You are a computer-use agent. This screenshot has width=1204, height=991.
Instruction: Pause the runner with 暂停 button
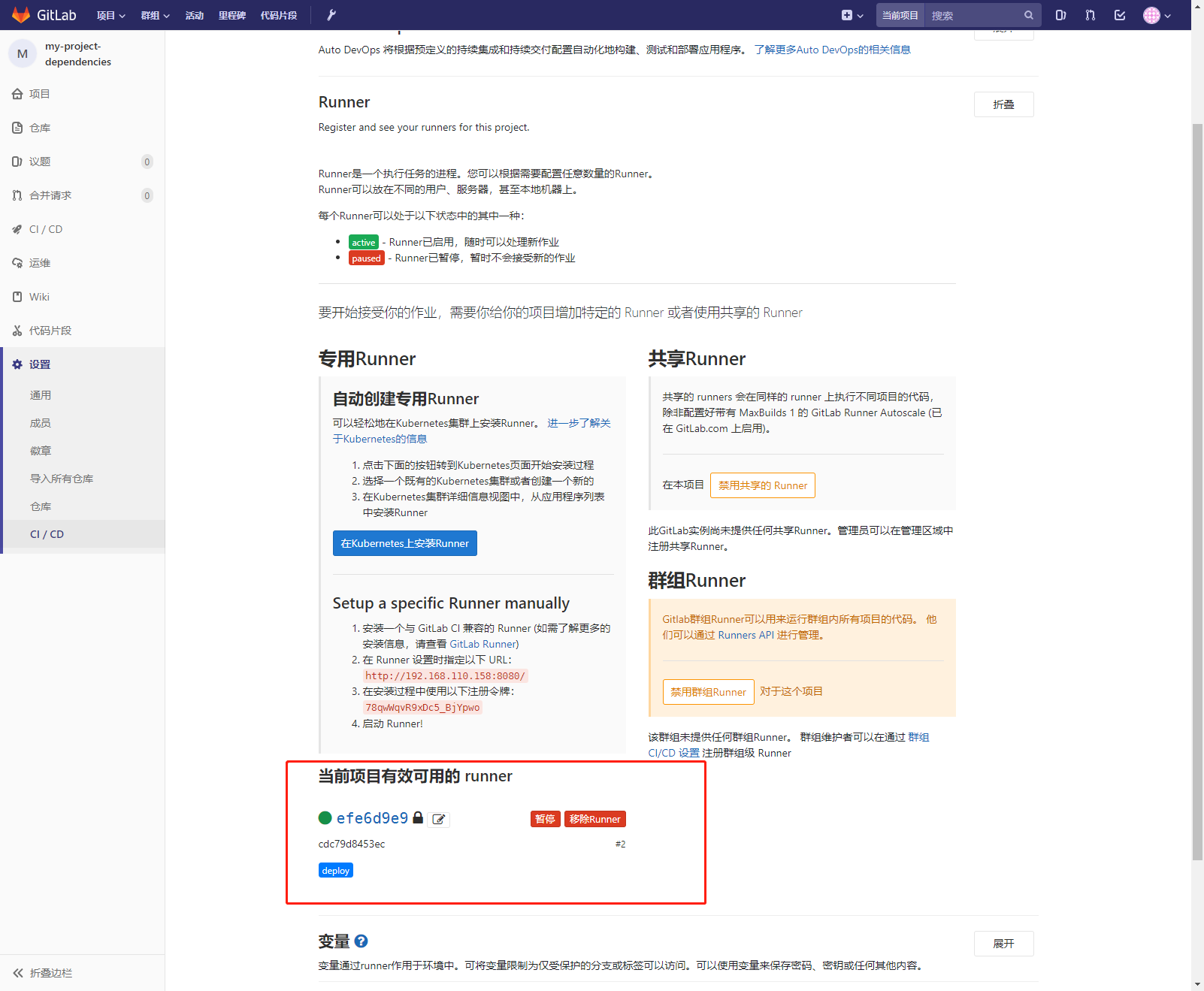pos(546,819)
